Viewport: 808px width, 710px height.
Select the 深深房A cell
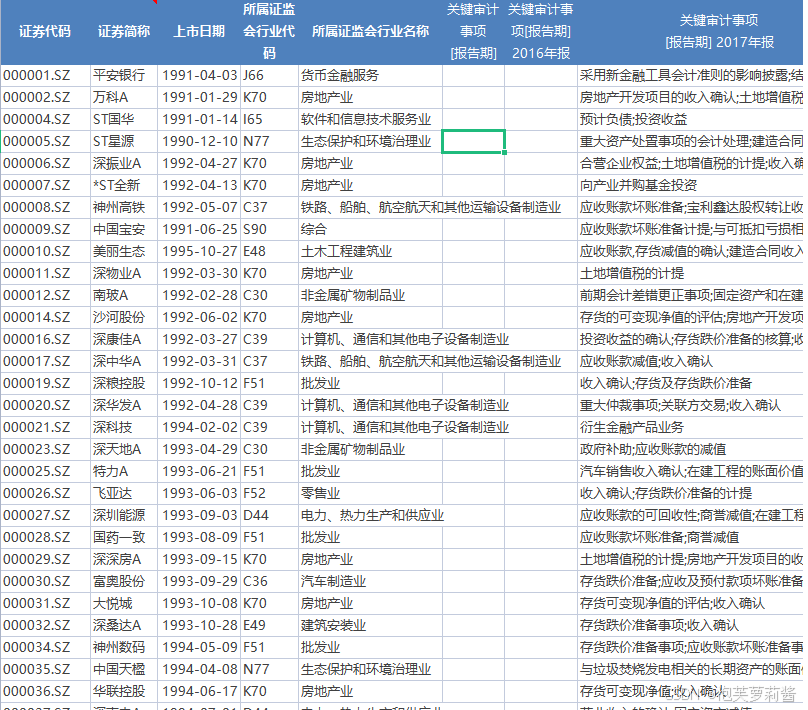coord(124,559)
